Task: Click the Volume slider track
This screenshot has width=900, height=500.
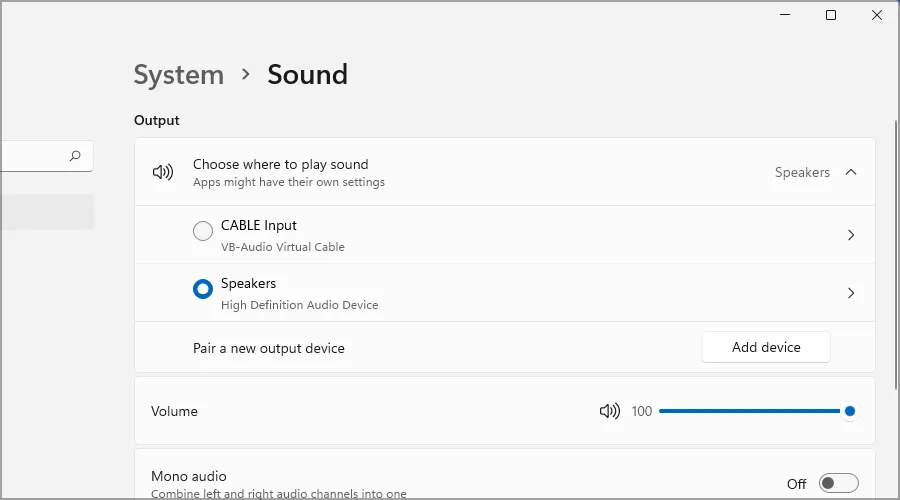Action: [750, 411]
